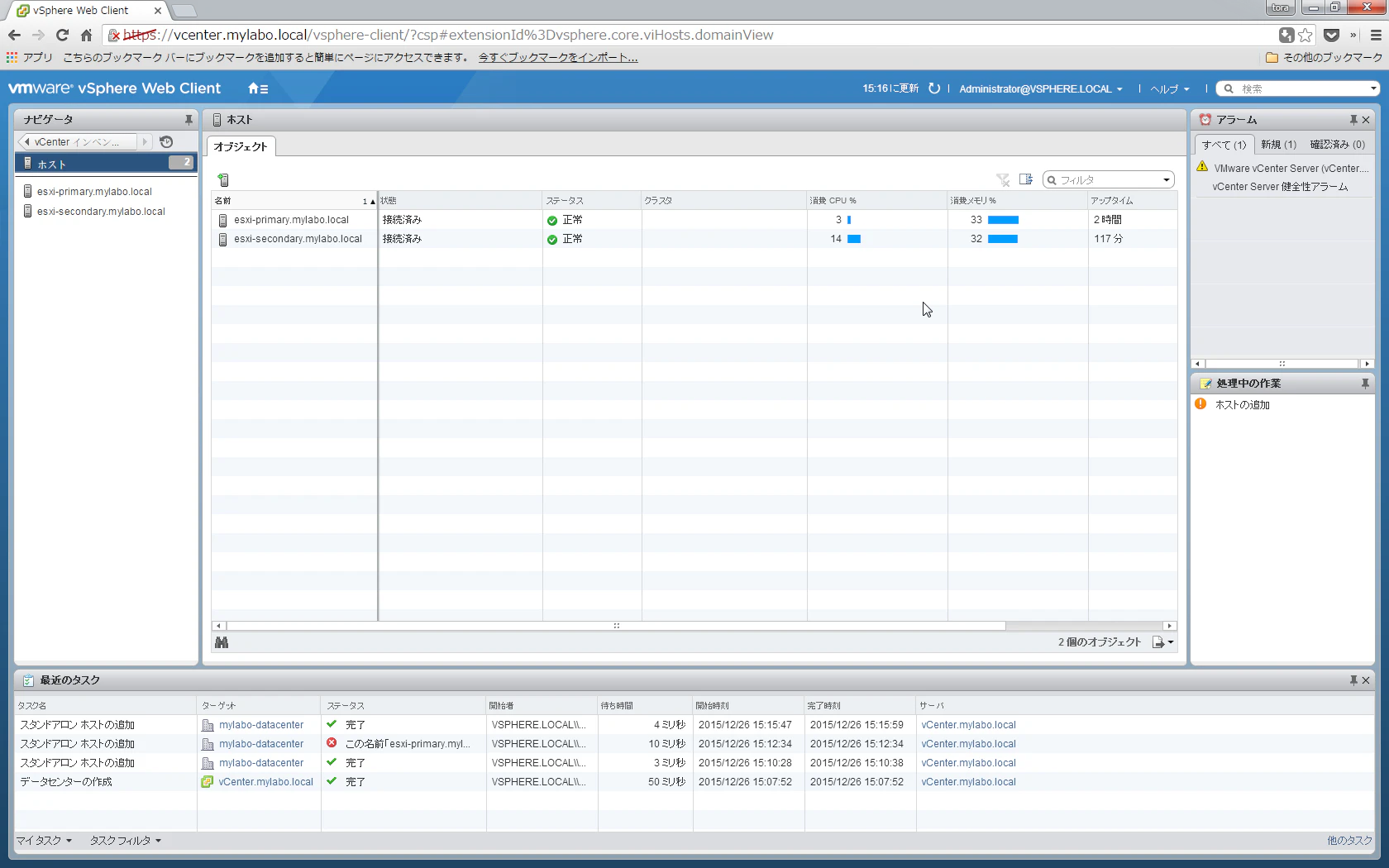
Task: Click the column layout icon next to filter
Action: tap(1026, 179)
